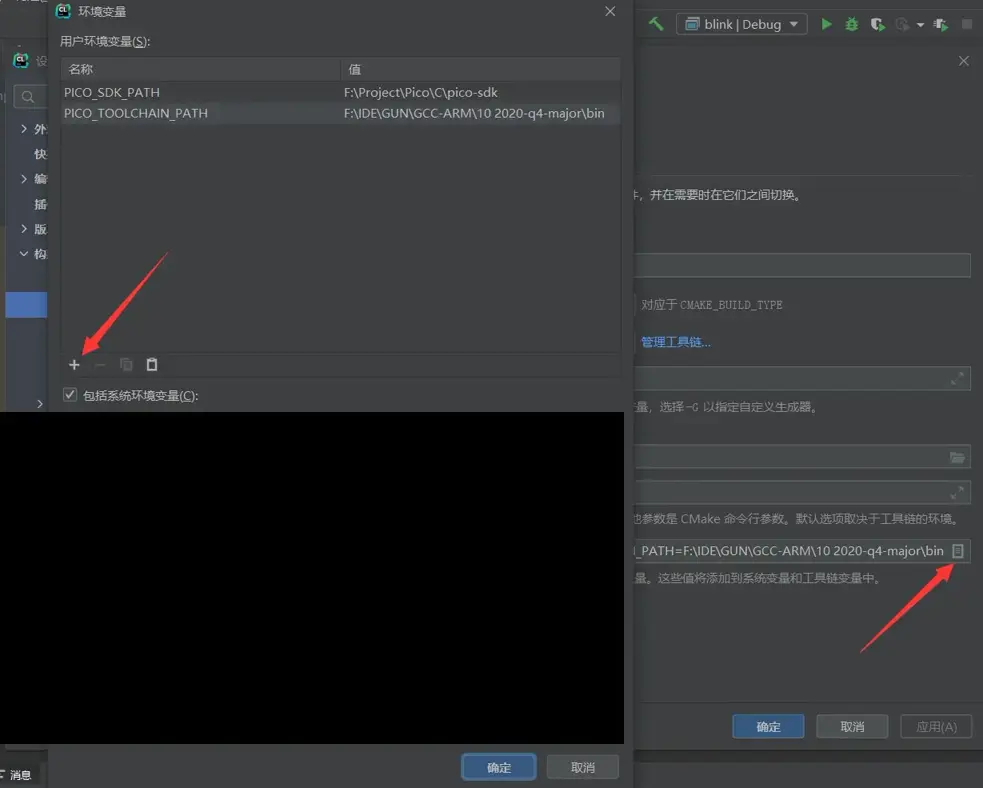Click the run with coverage icon
The height and width of the screenshot is (788, 983).
pyautogui.click(x=878, y=24)
